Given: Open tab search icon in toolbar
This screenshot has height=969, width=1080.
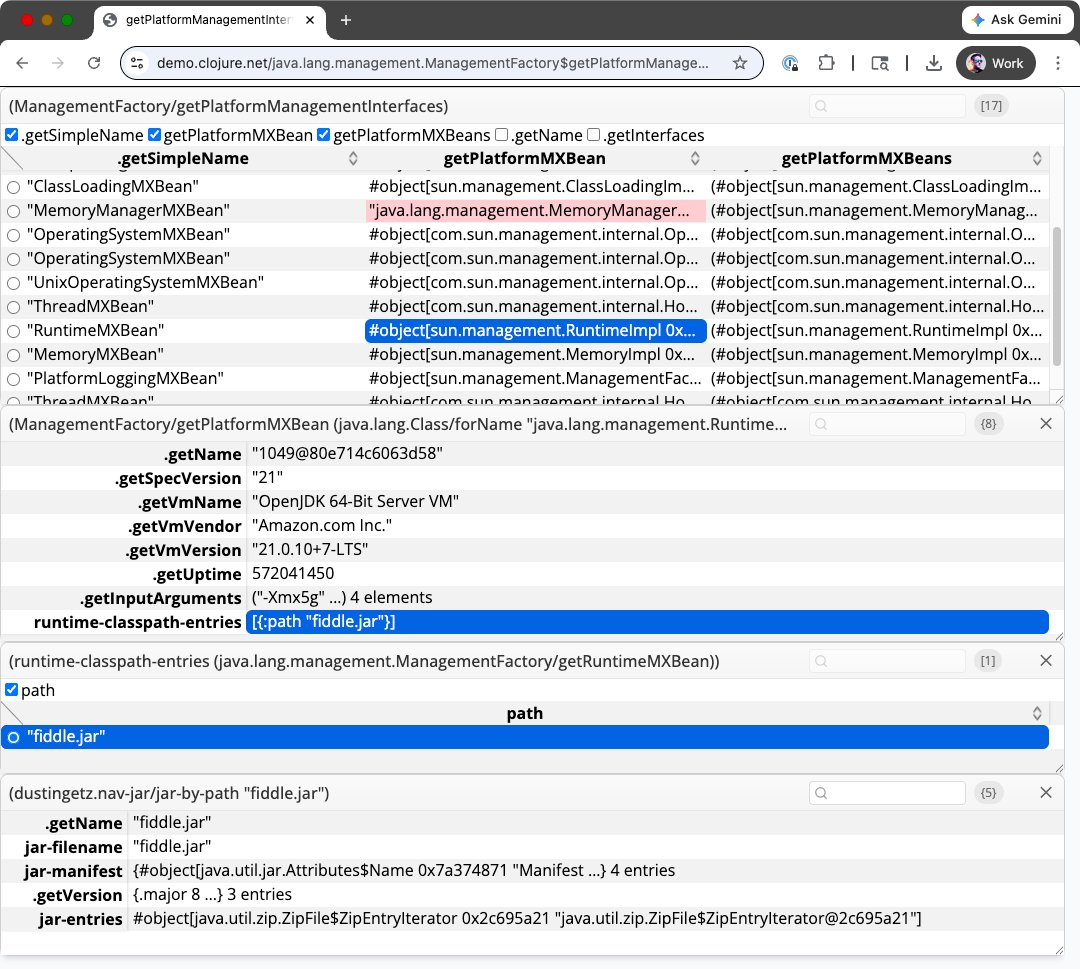Looking at the screenshot, I should [x=880, y=63].
